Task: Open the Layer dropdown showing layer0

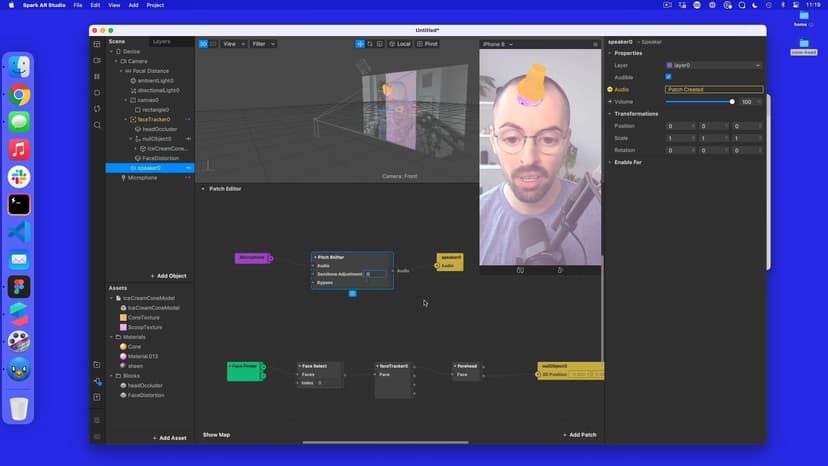Action: pyautogui.click(x=713, y=65)
